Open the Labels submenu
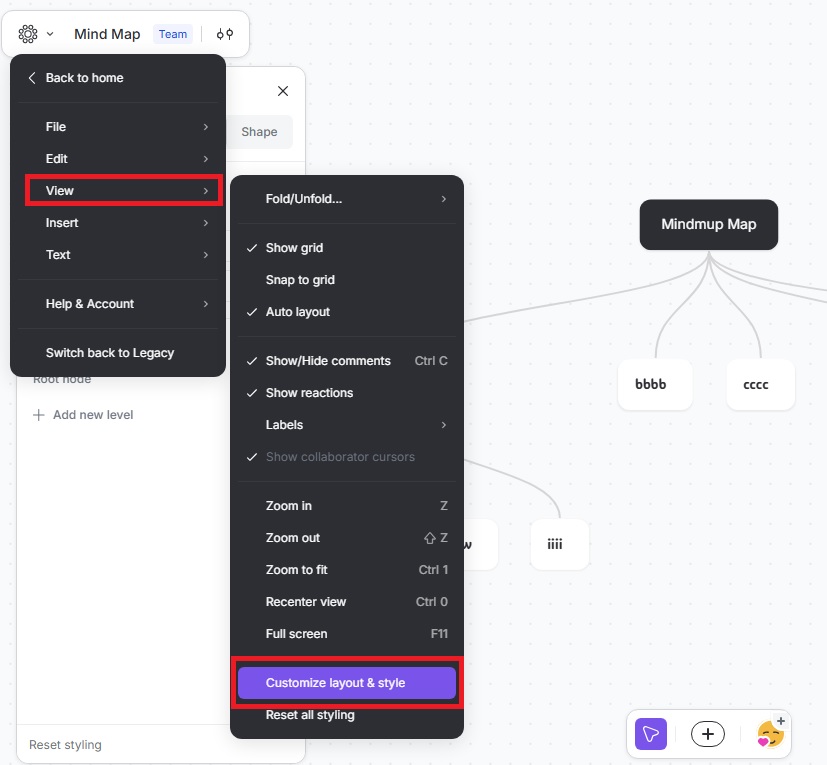This screenshot has width=827, height=765. point(284,424)
